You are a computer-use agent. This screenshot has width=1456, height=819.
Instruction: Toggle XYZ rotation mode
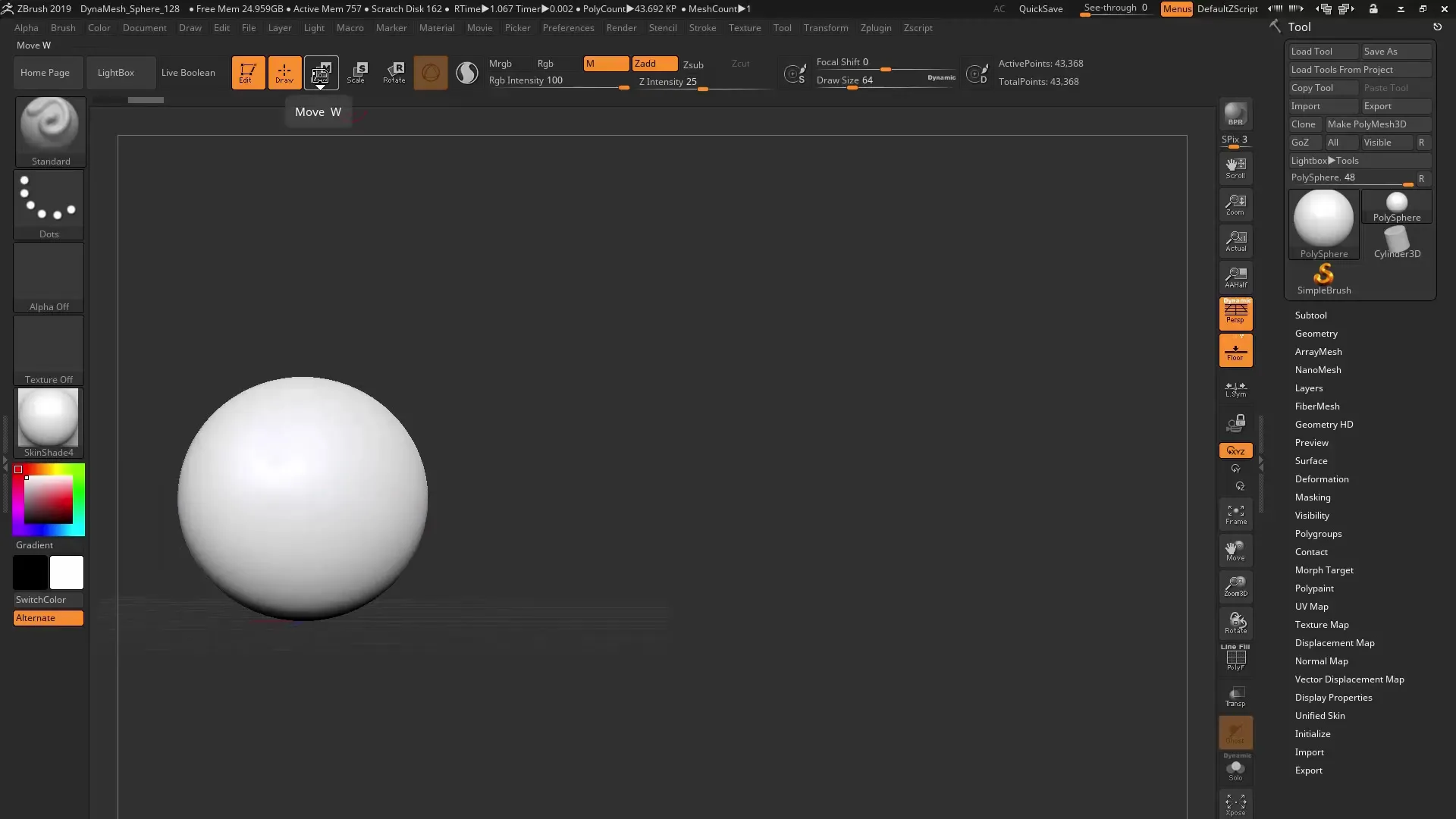[1235, 450]
